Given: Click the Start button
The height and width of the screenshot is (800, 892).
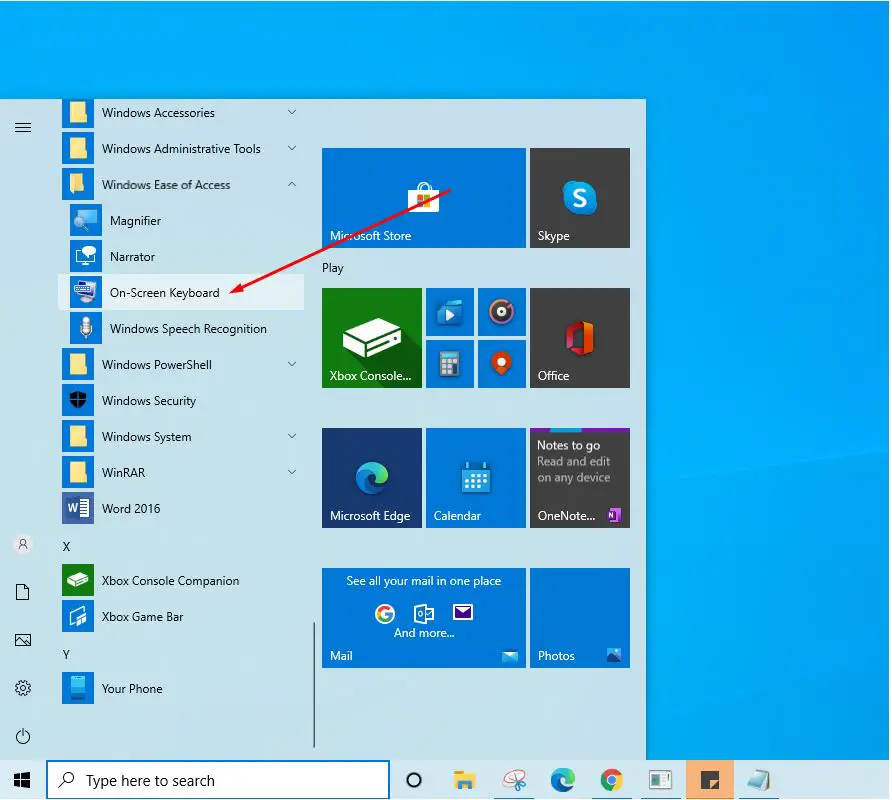Looking at the screenshot, I should click(22, 780).
